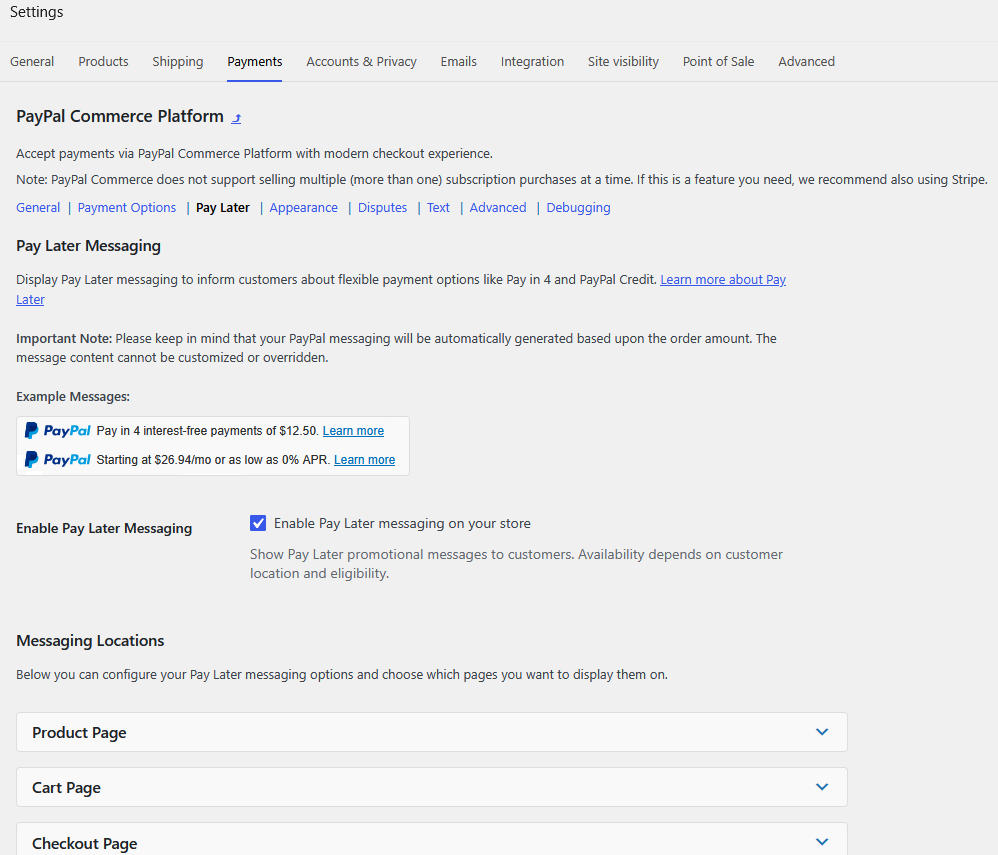Image resolution: width=998 pixels, height=855 pixels.
Task: Open the PayPal General subsection link
Action: coord(38,208)
